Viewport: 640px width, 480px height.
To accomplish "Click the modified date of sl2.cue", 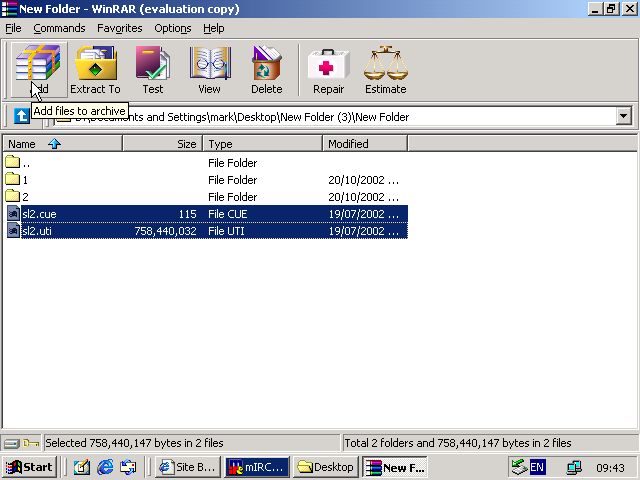I will (363, 214).
